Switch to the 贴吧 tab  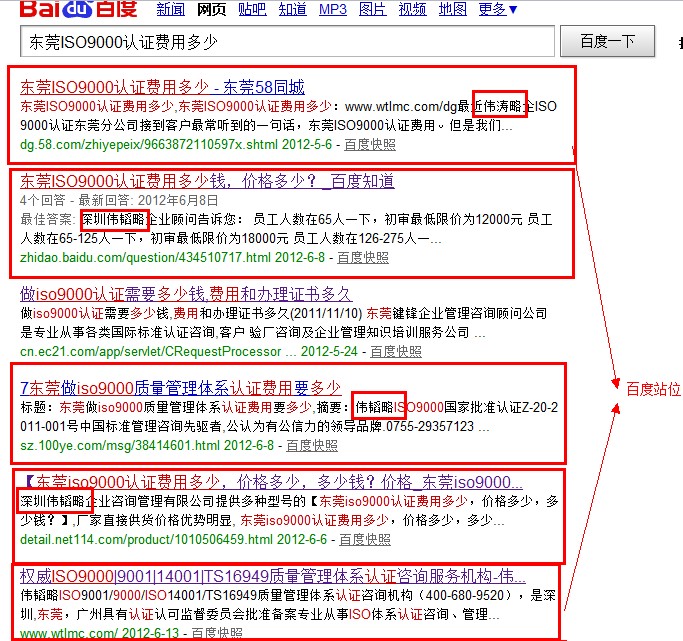[x=252, y=10]
